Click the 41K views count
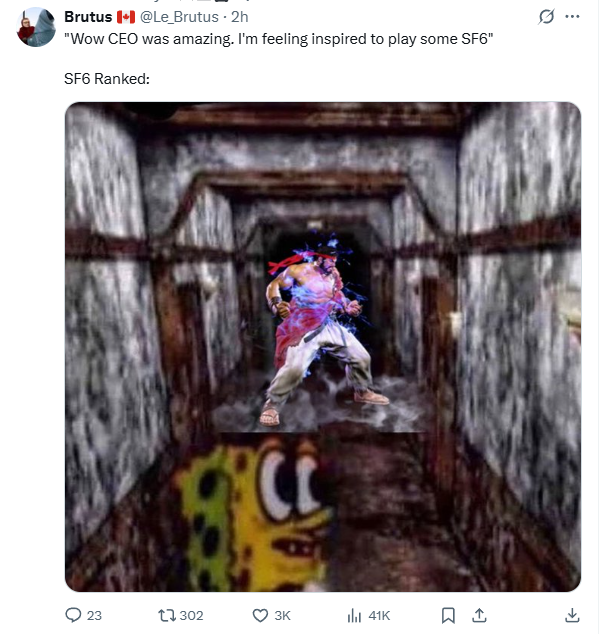 pyautogui.click(x=379, y=615)
